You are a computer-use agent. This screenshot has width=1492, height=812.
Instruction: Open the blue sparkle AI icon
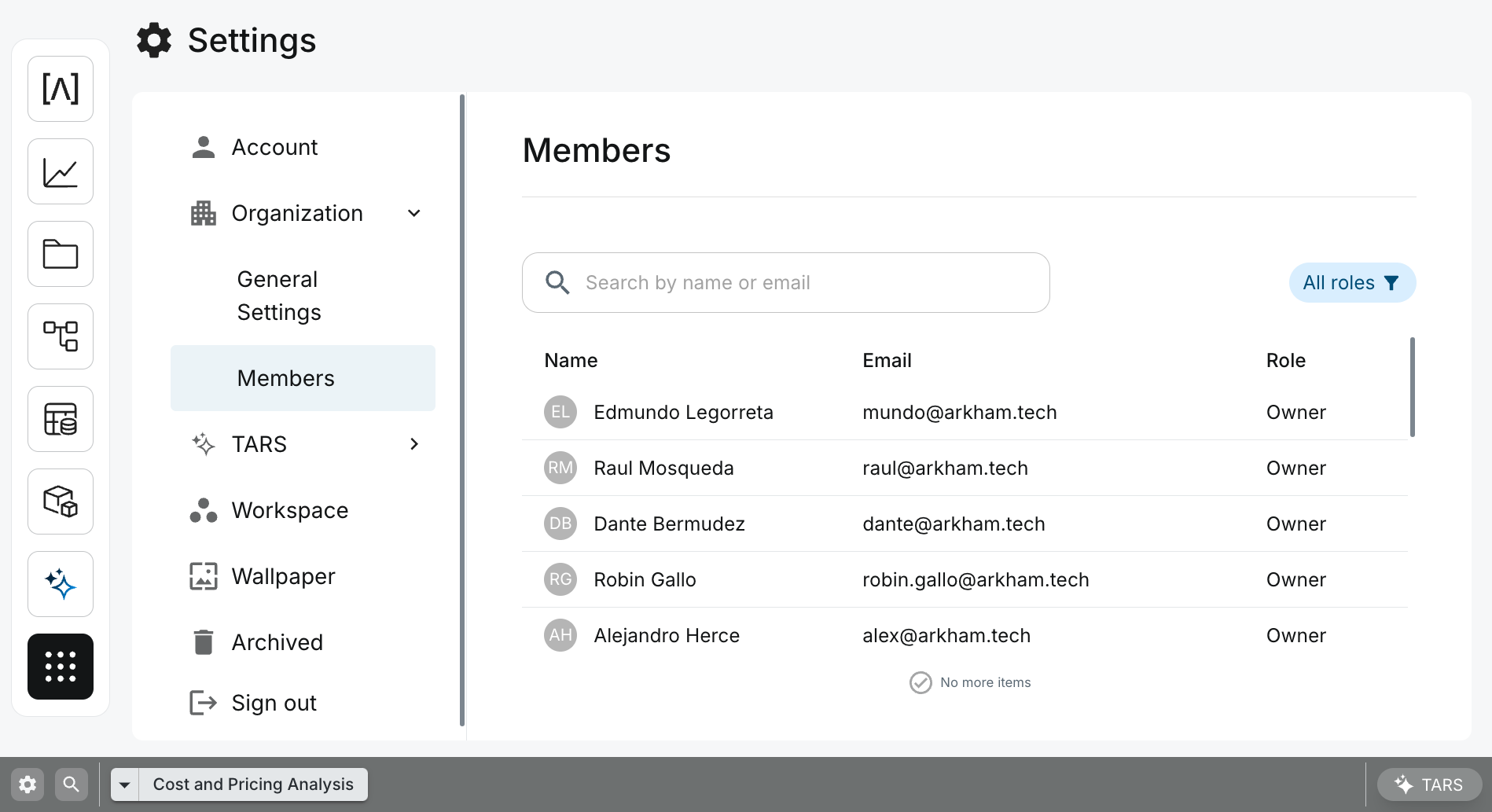pos(61,584)
